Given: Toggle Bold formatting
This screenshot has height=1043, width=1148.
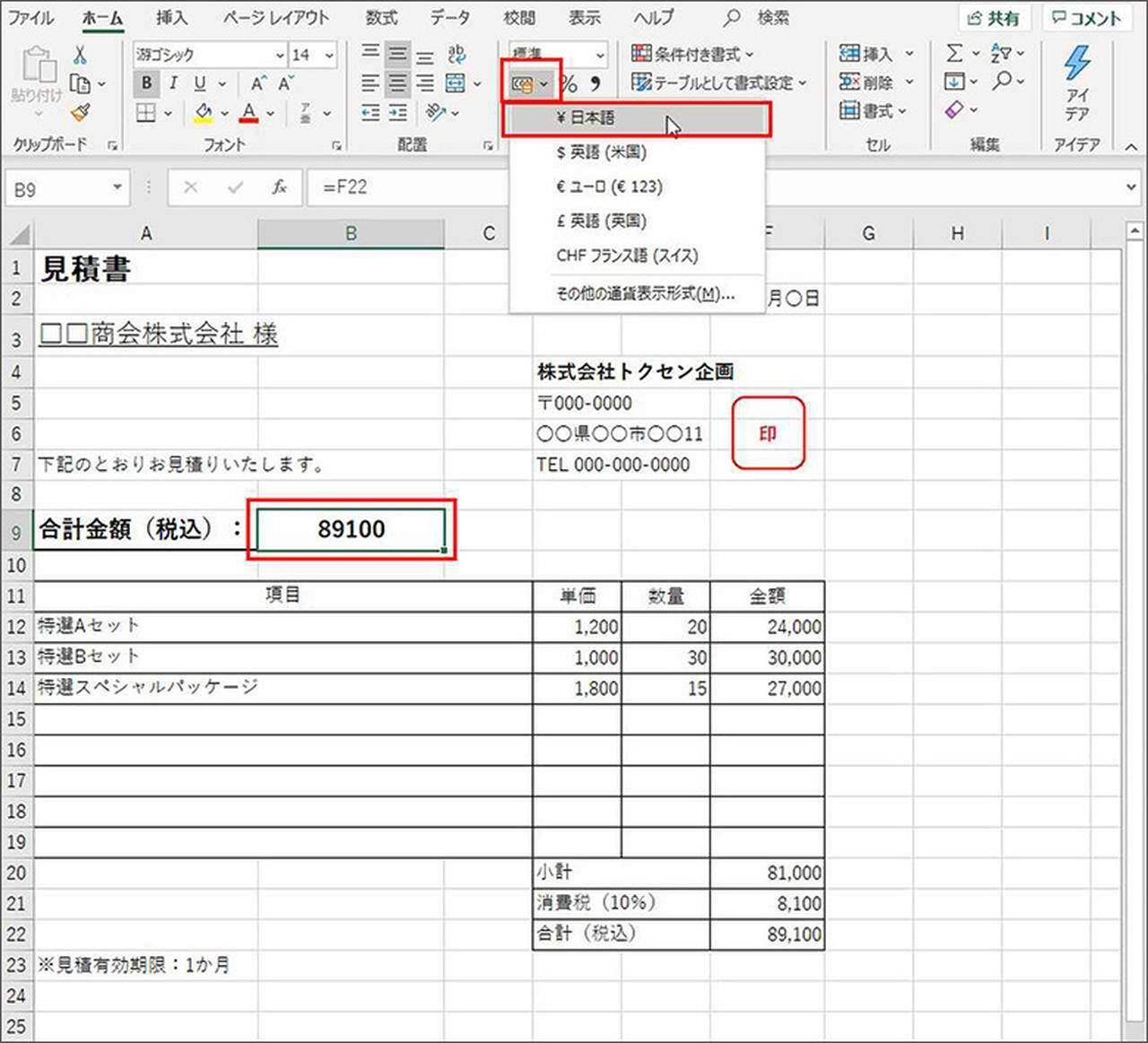Looking at the screenshot, I should click(x=146, y=83).
